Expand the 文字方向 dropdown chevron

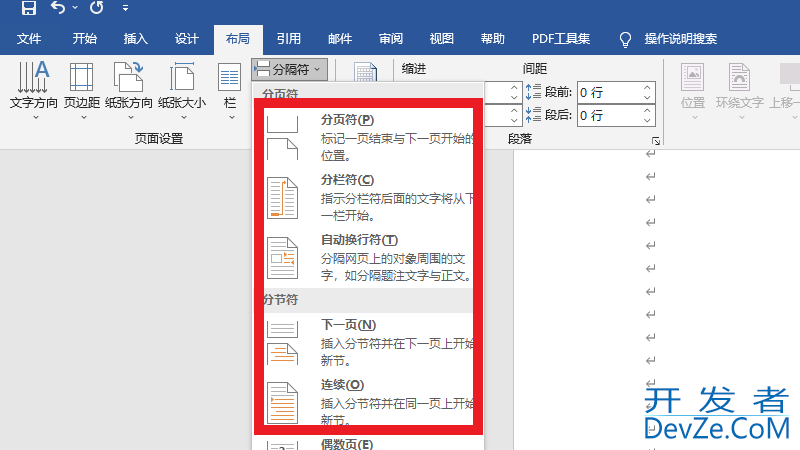pyautogui.click(x=35, y=118)
